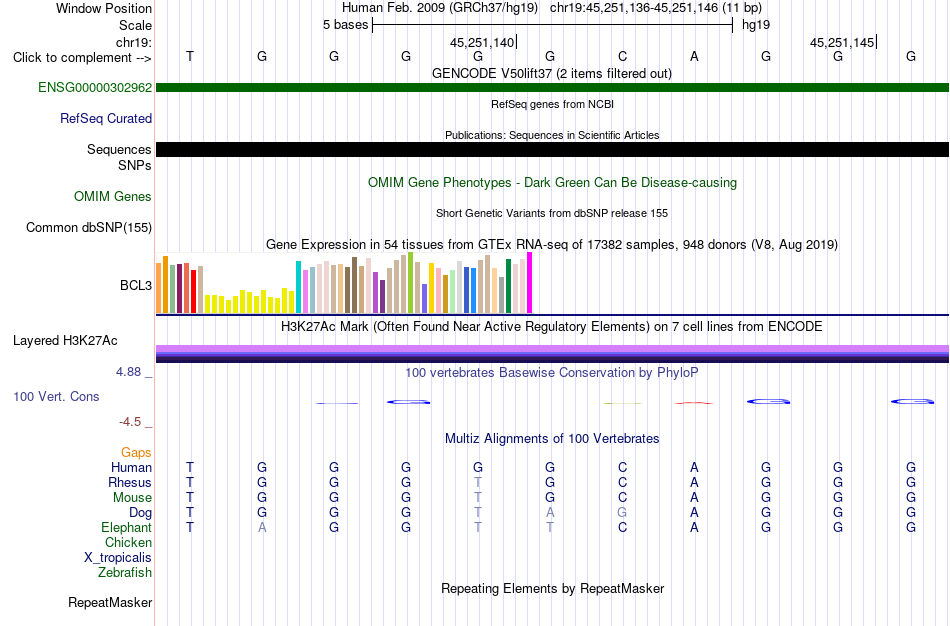
Task: Click 'RefSeq genes from NCBI' title
Action: click(552, 104)
